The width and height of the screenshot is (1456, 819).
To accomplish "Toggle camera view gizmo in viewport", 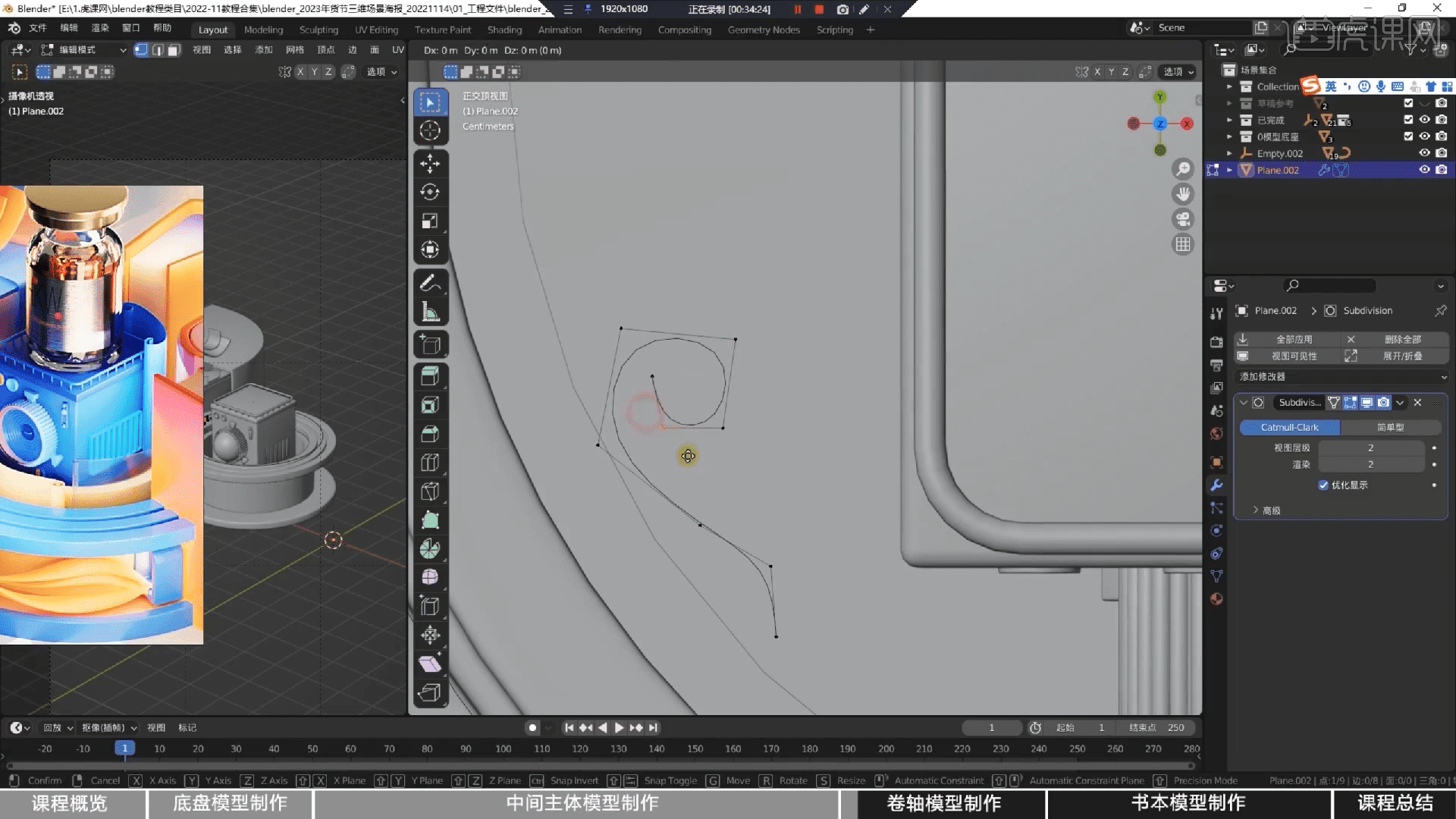I will click(x=1183, y=219).
